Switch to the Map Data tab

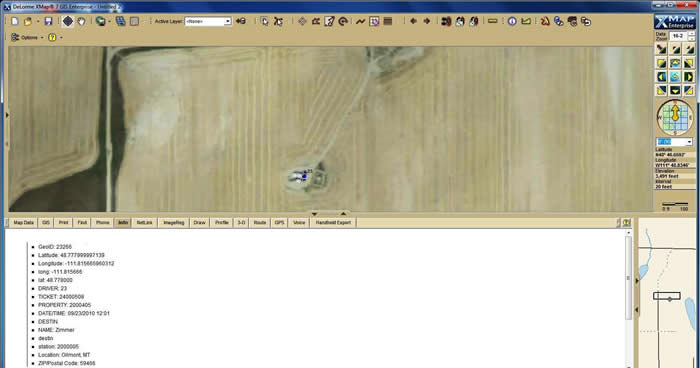click(23, 222)
